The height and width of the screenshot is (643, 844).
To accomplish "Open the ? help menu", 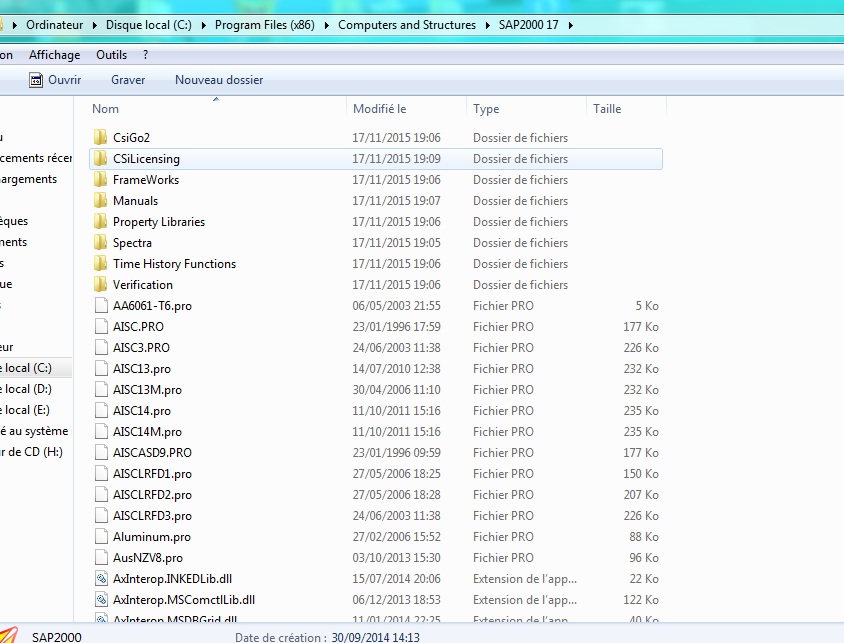I will 146,55.
